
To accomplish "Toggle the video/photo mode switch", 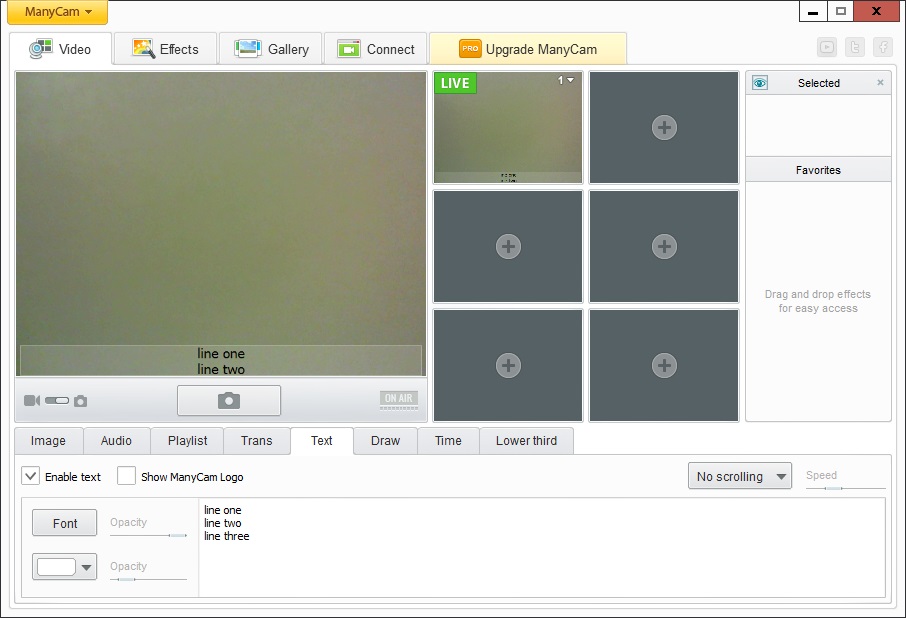I will click(x=57, y=401).
